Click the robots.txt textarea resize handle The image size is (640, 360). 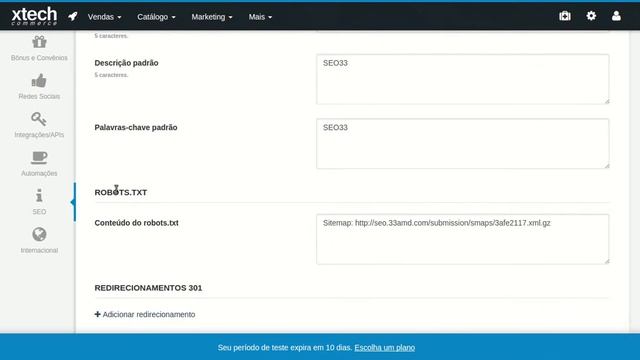tap(607, 261)
